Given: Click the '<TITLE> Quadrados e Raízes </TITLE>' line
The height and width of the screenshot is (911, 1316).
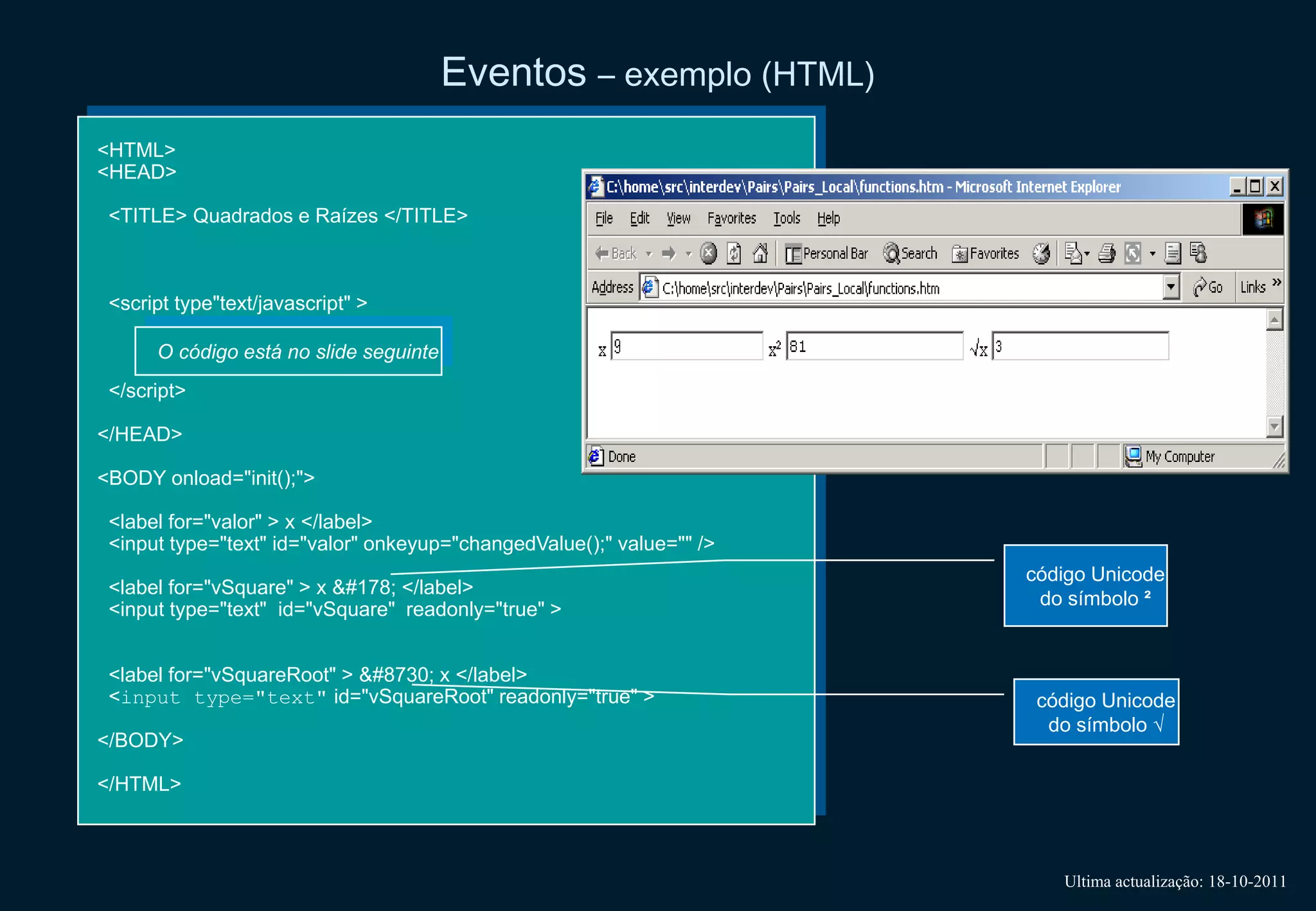Looking at the screenshot, I should coord(288,216).
